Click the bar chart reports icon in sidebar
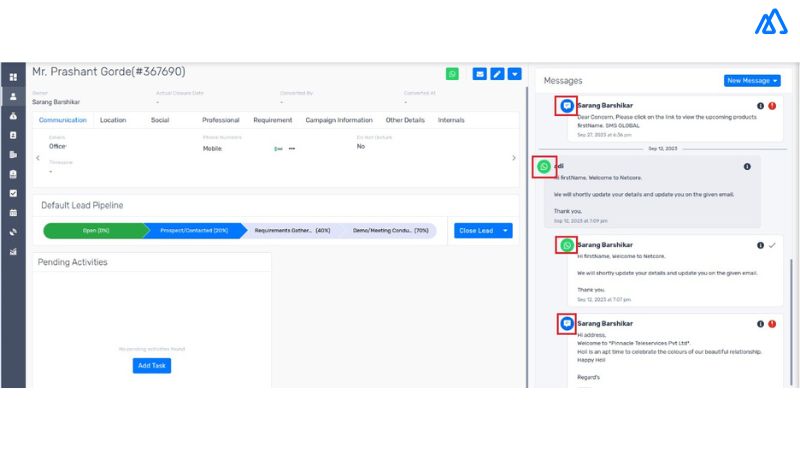 13,251
